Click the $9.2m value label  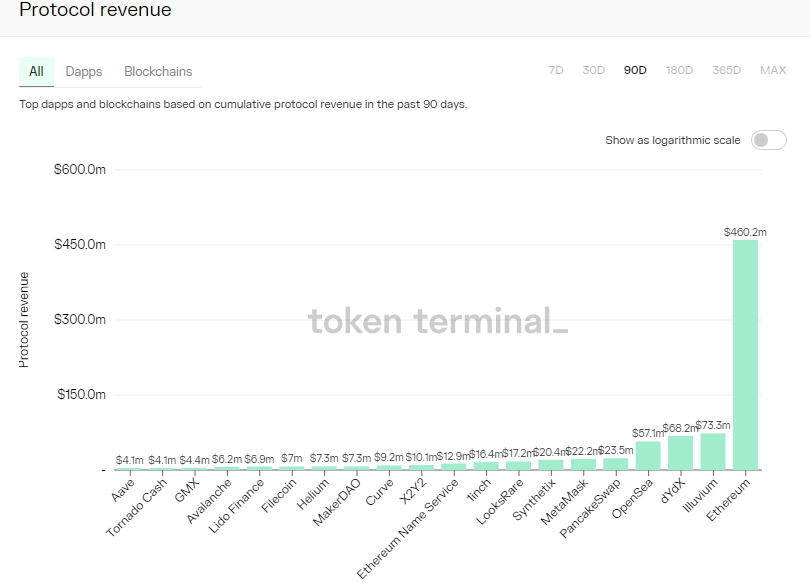point(388,458)
